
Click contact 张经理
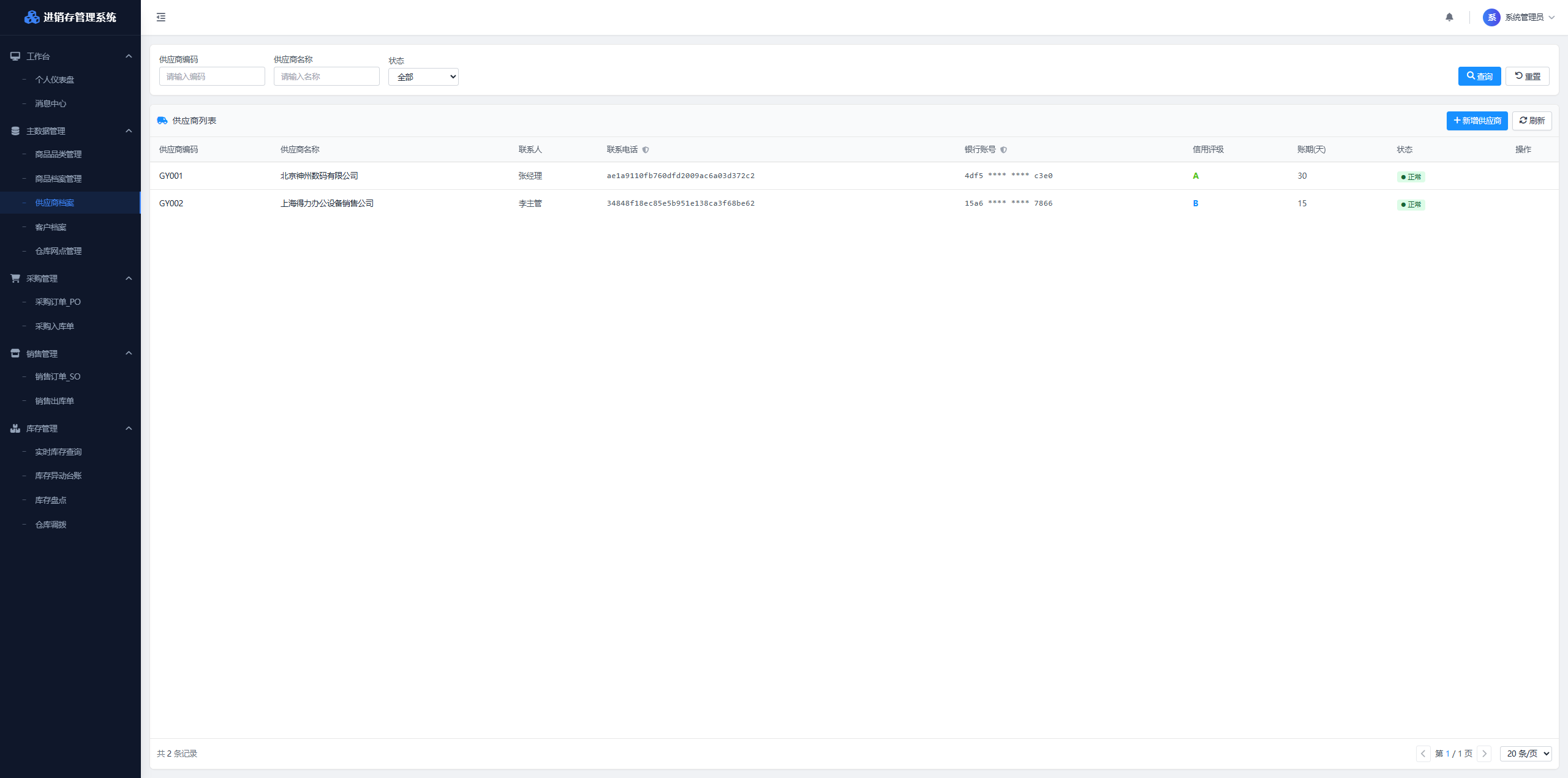530,176
